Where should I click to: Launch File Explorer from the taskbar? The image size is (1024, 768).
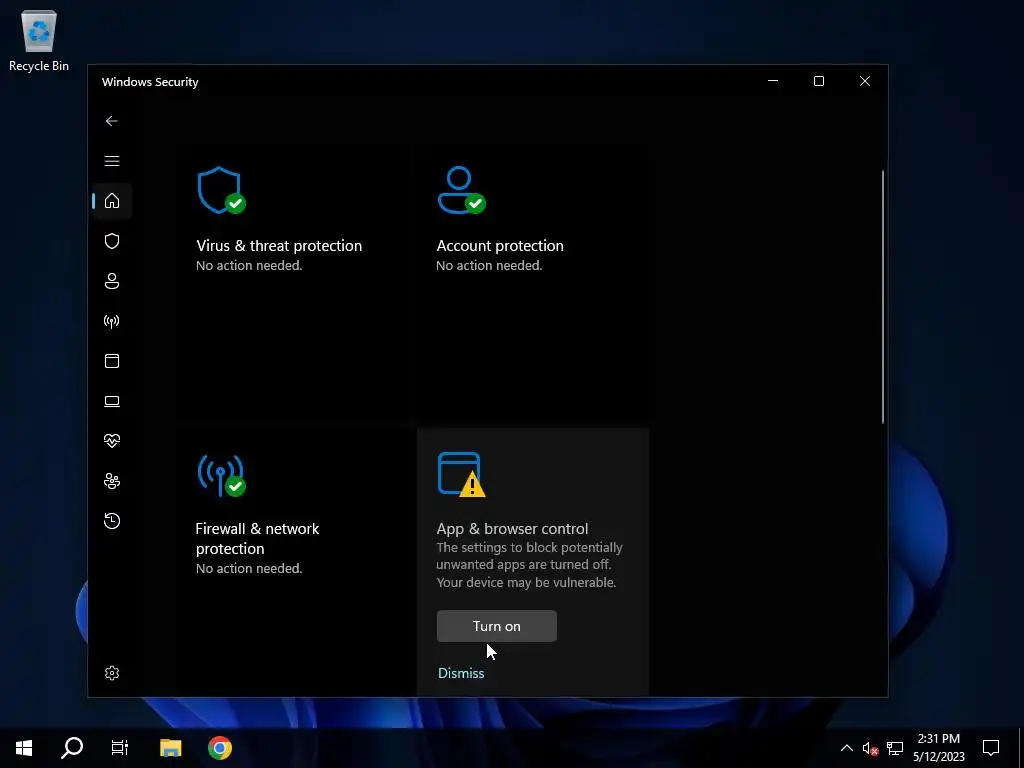point(170,748)
